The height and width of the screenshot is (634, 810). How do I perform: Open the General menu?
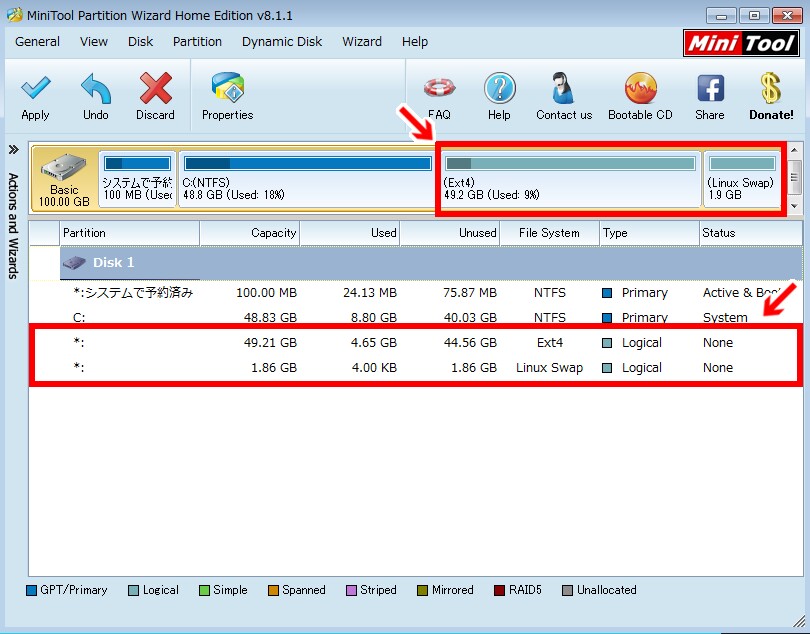[x=37, y=42]
